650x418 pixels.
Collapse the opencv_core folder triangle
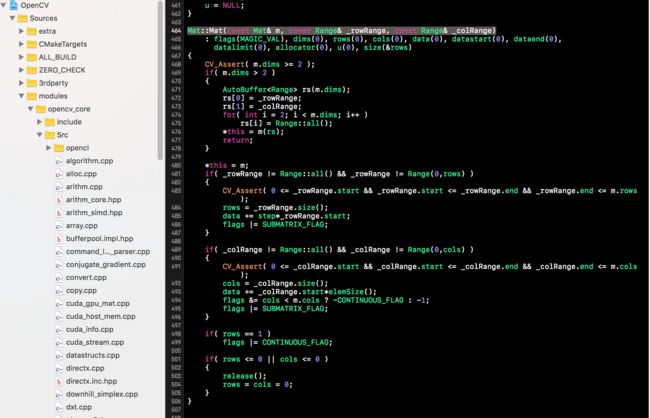(x=30, y=109)
